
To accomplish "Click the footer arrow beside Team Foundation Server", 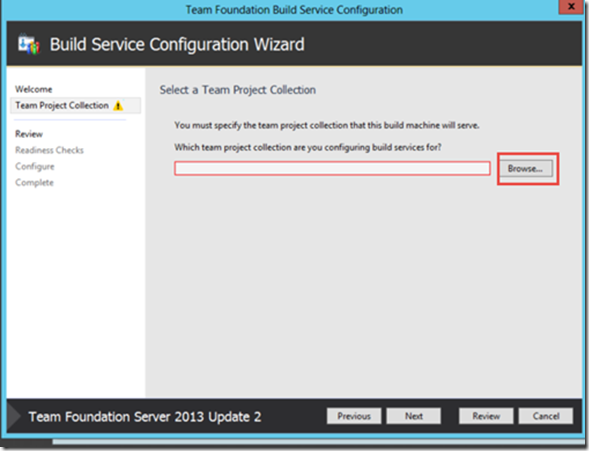I will (14, 416).
